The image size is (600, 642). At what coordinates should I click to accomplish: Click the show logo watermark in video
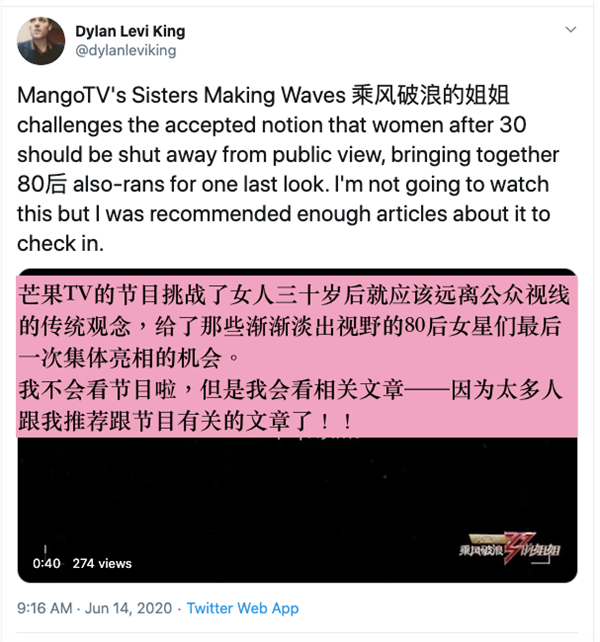pos(509,548)
